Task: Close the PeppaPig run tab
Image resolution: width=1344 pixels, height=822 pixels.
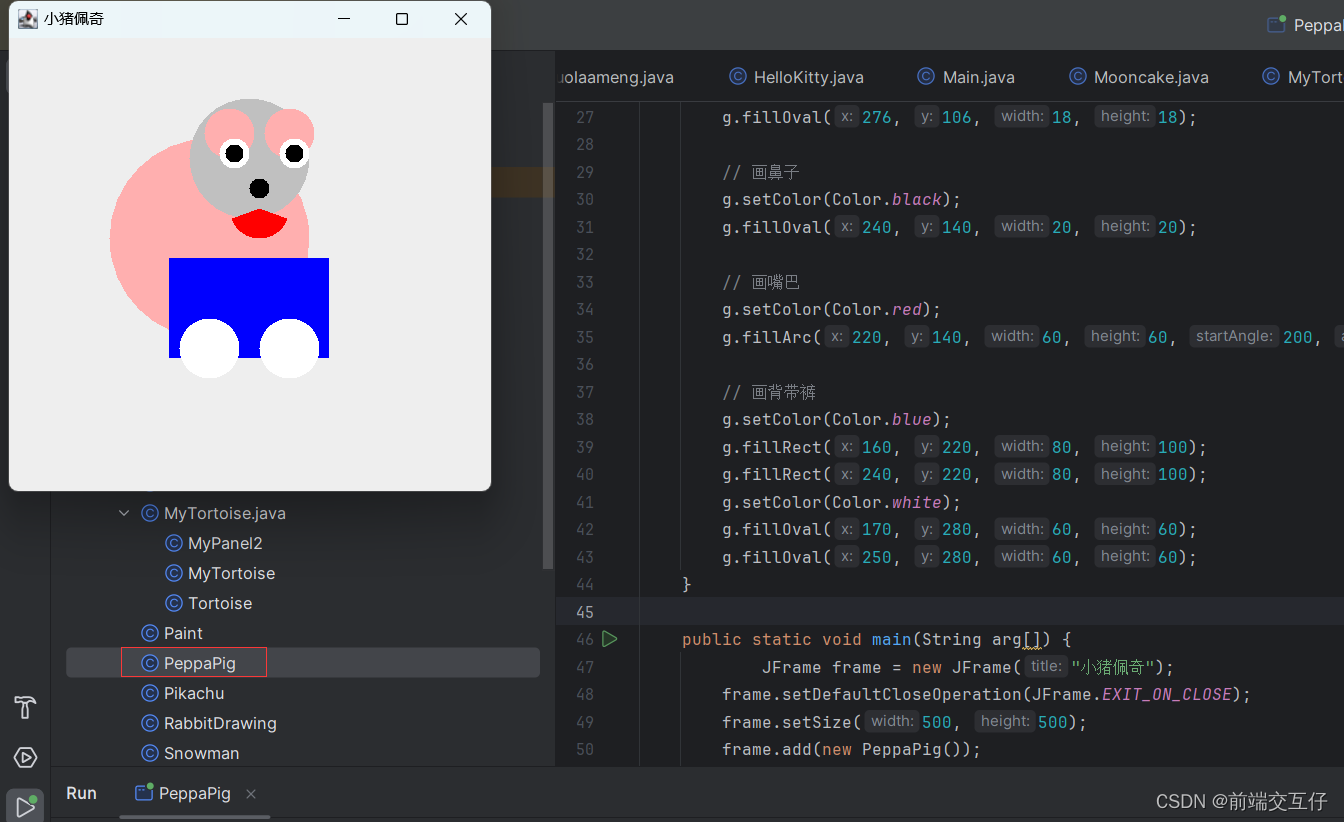Action: coord(251,794)
